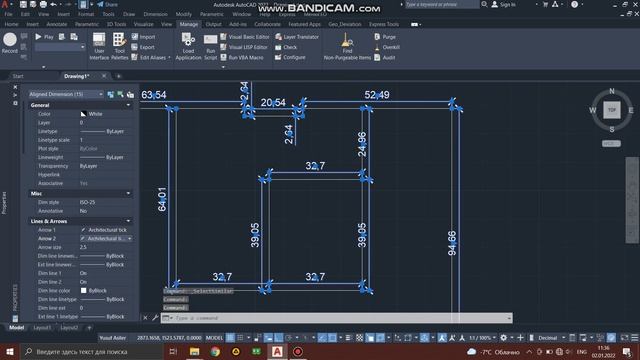Screen dimensions: 640x360
Task: Open workspace switching gear in status bar
Action: 504,338
